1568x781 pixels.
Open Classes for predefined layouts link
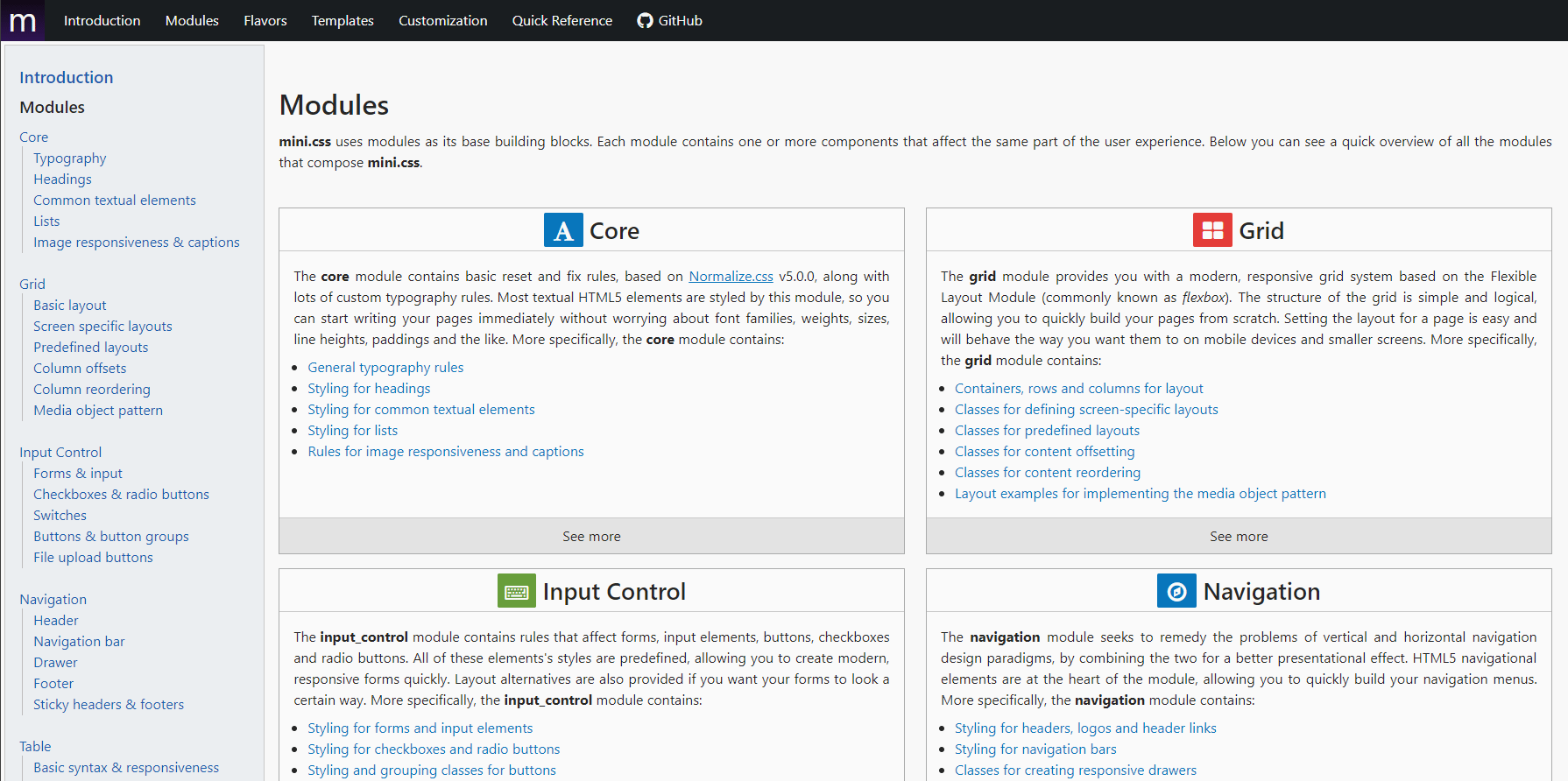click(x=1047, y=431)
